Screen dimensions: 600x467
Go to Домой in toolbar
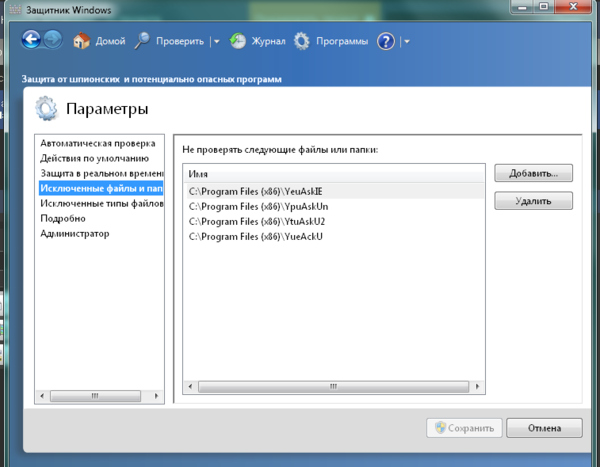click(110, 41)
